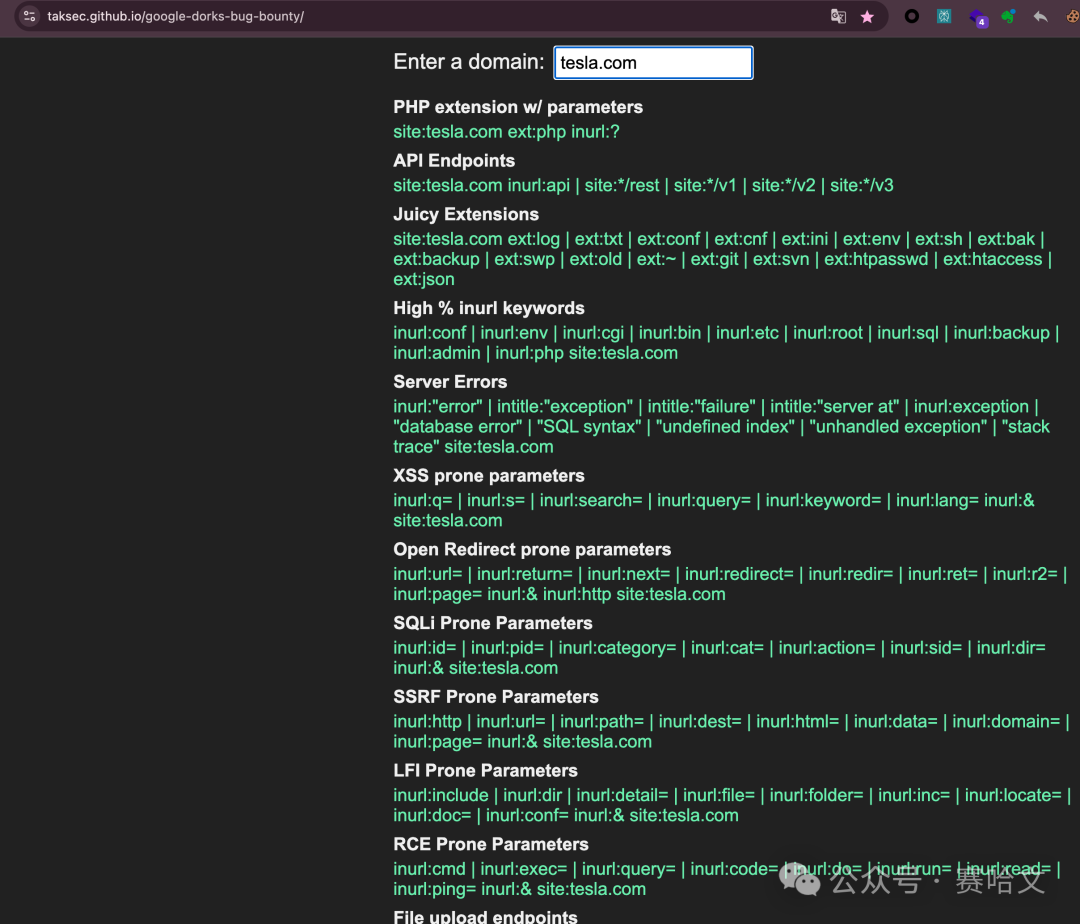
Task: Open the purple layered extension with badge 4
Action: tap(977, 17)
